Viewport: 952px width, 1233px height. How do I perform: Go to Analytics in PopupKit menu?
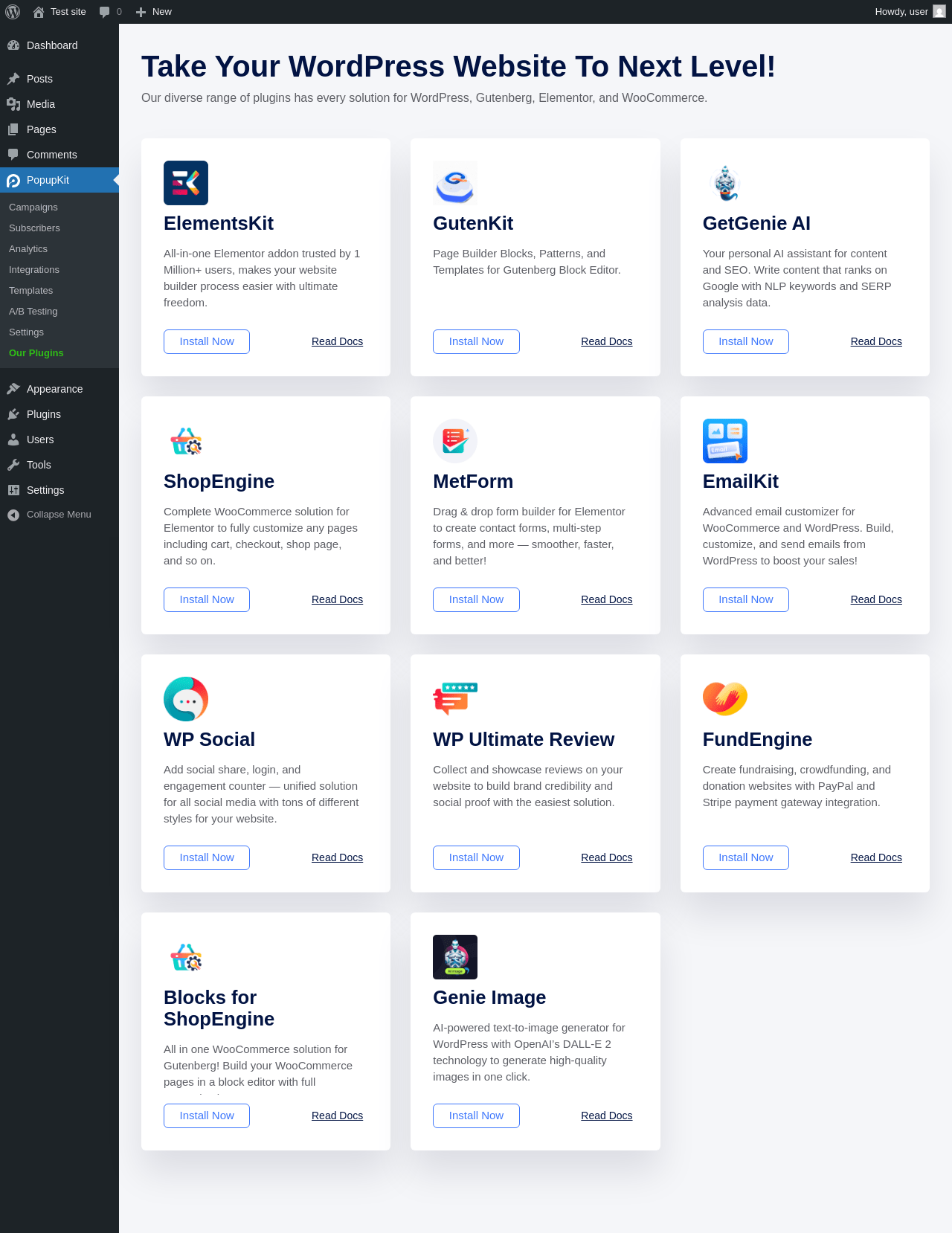[28, 249]
